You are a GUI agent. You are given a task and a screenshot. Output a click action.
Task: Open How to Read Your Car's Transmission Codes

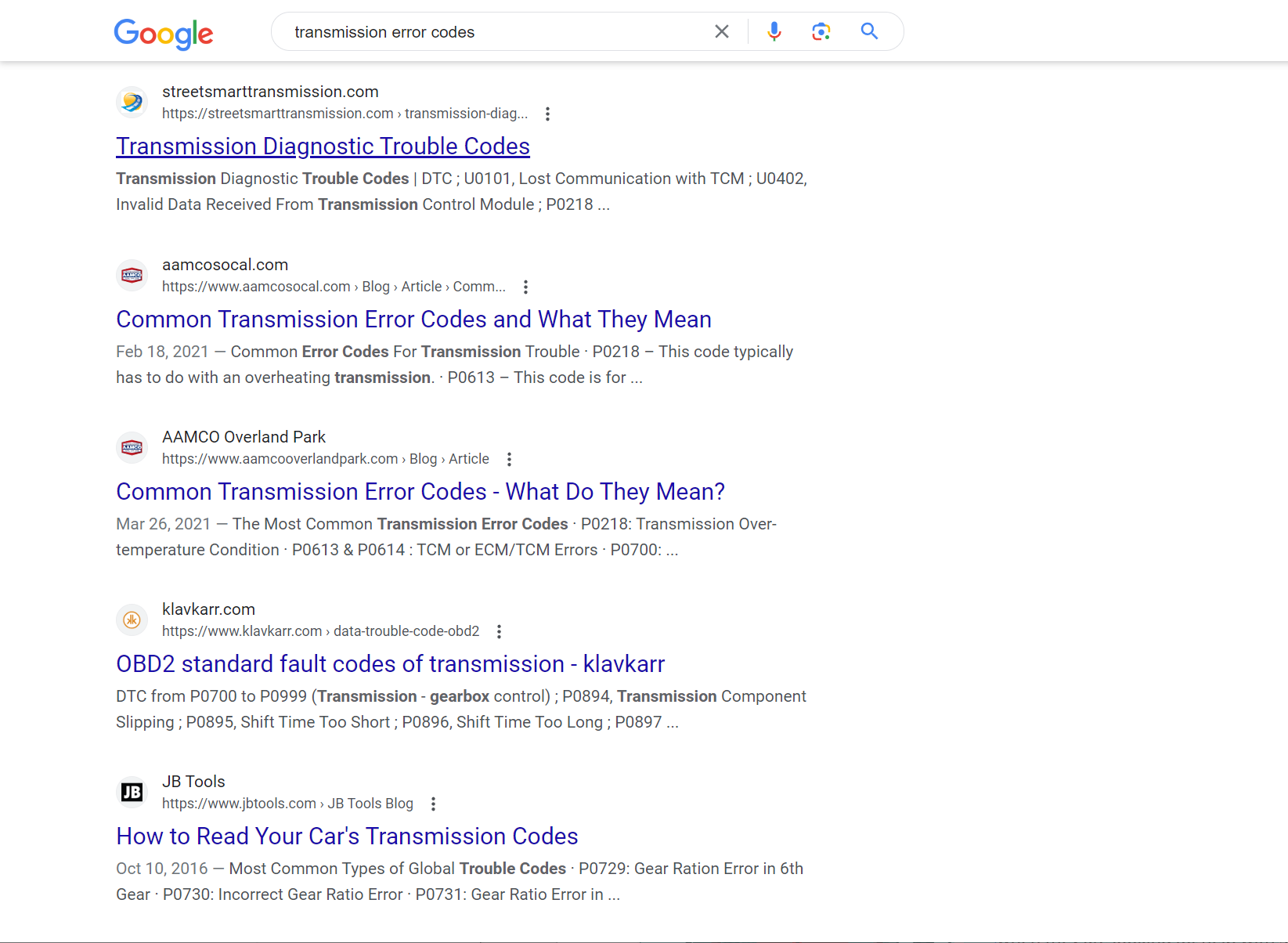click(347, 836)
